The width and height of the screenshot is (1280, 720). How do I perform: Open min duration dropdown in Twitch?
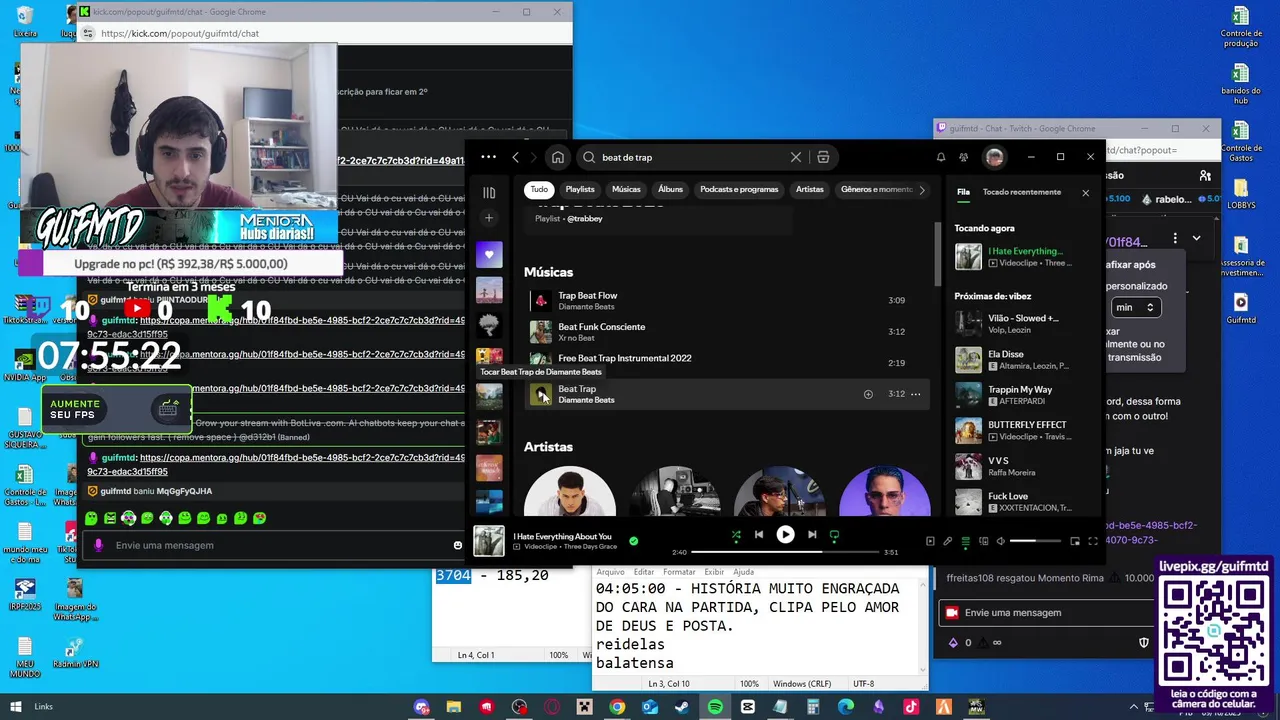(1135, 307)
